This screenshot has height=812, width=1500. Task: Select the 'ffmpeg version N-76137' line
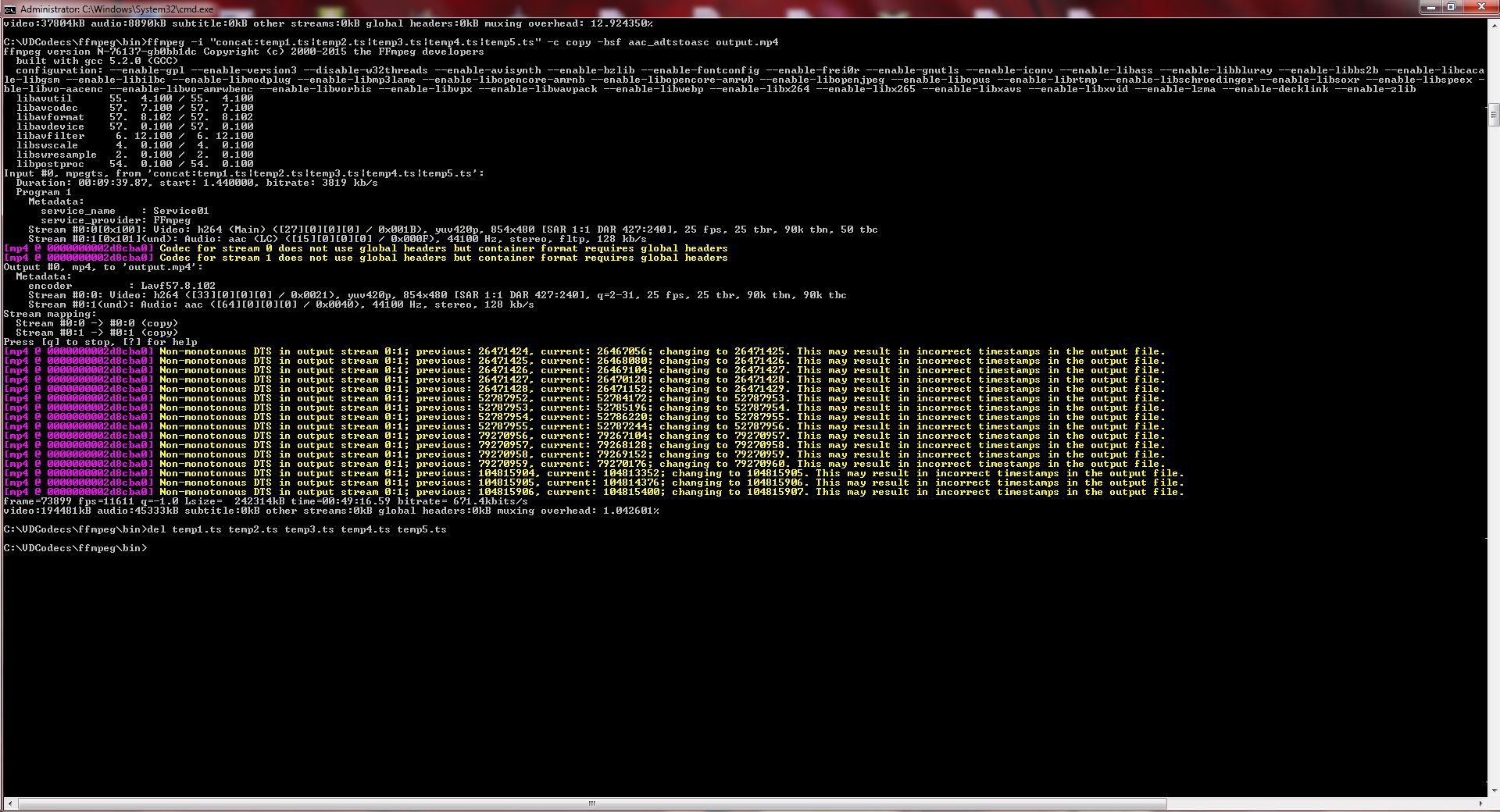pos(244,52)
